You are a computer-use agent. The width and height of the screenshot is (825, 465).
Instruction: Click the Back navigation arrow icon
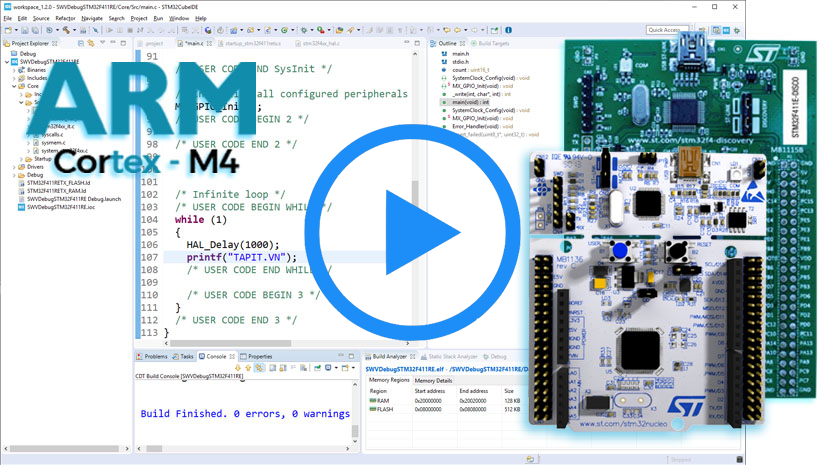457,30
